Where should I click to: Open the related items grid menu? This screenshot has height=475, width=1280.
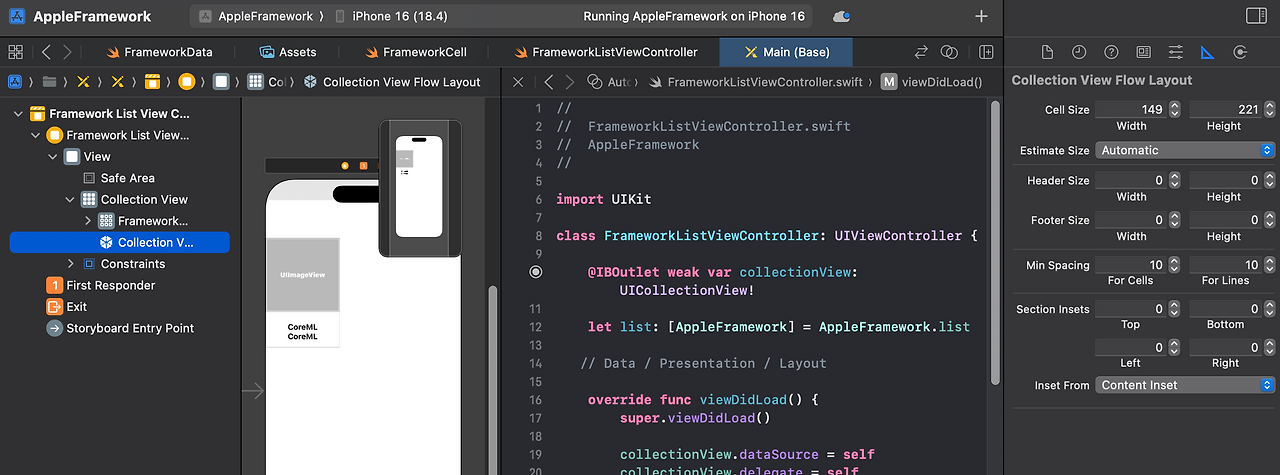pyautogui.click(x=15, y=52)
